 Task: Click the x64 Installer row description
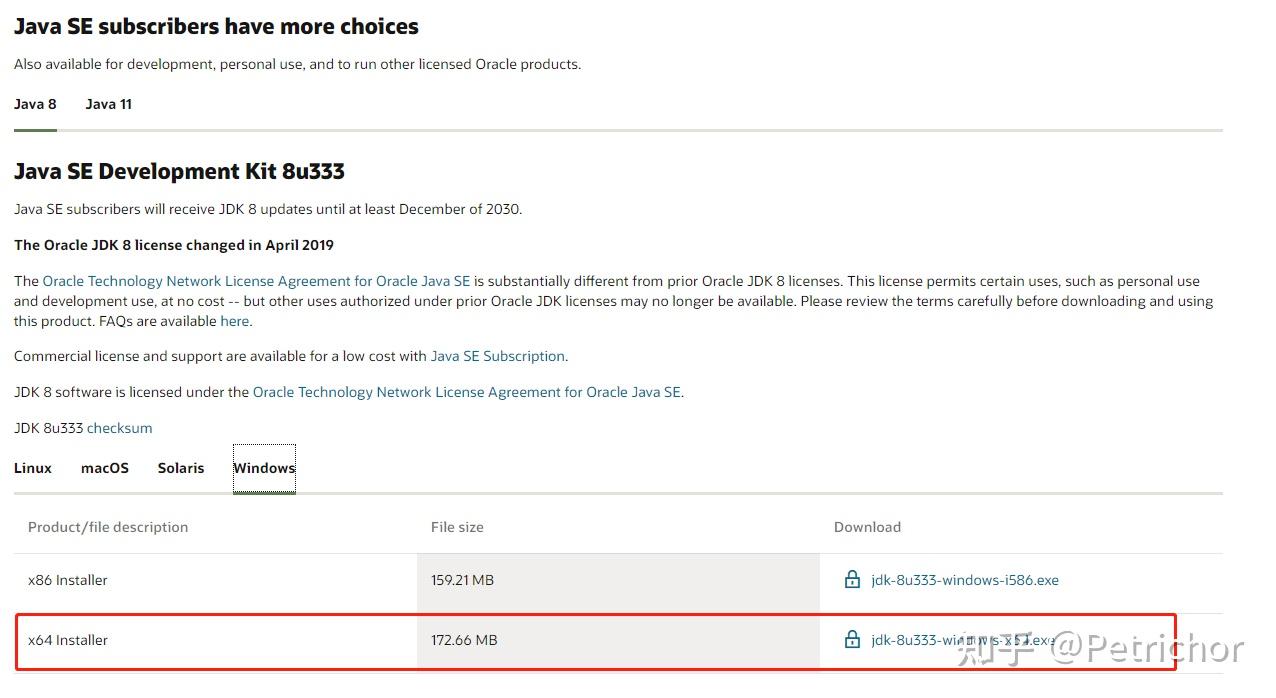(68, 640)
